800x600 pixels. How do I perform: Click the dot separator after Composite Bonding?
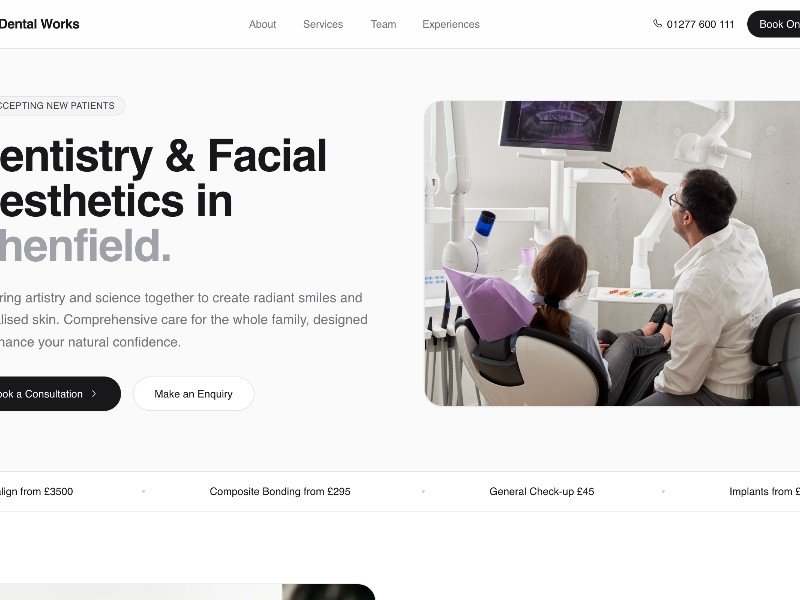coord(423,491)
